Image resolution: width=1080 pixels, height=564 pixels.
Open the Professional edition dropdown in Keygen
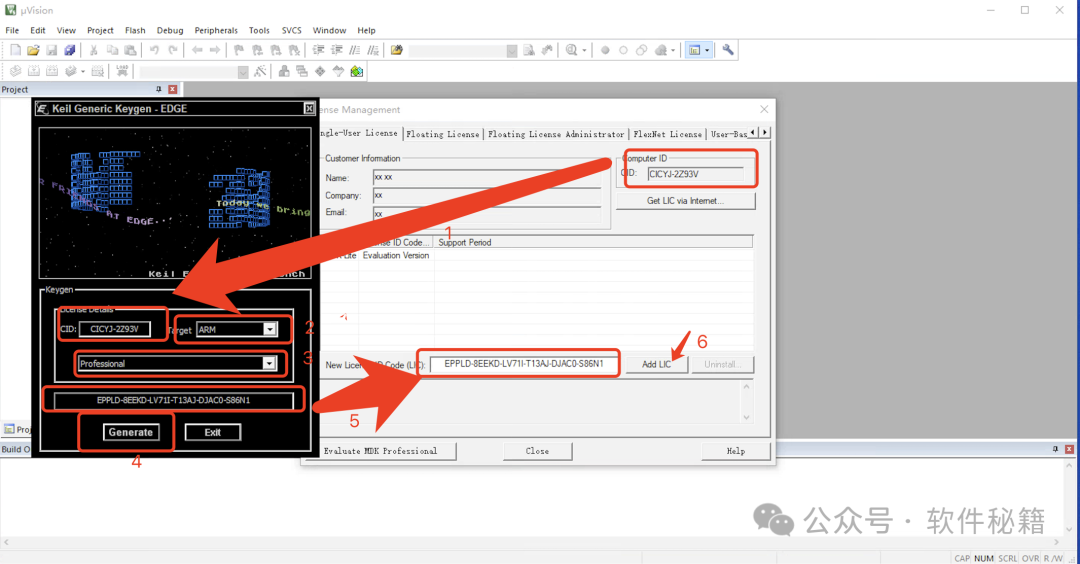pyautogui.click(x=269, y=363)
